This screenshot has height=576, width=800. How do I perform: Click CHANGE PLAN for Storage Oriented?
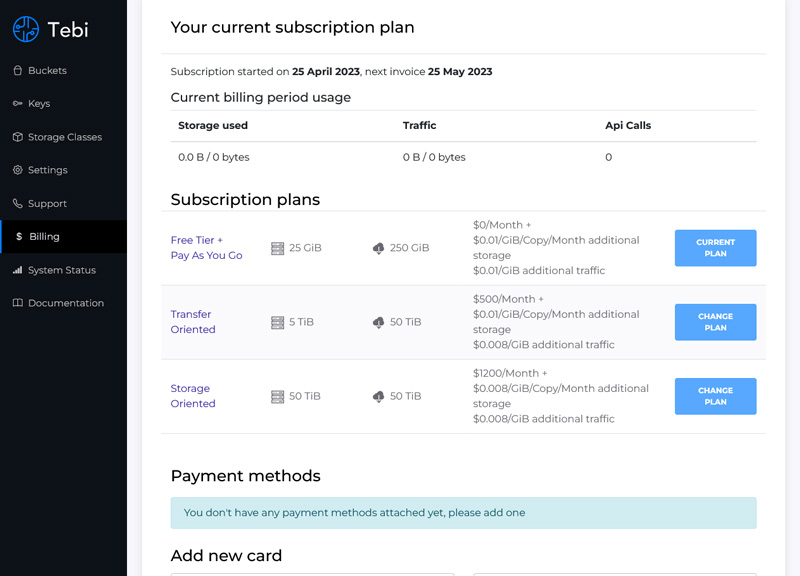tap(715, 396)
